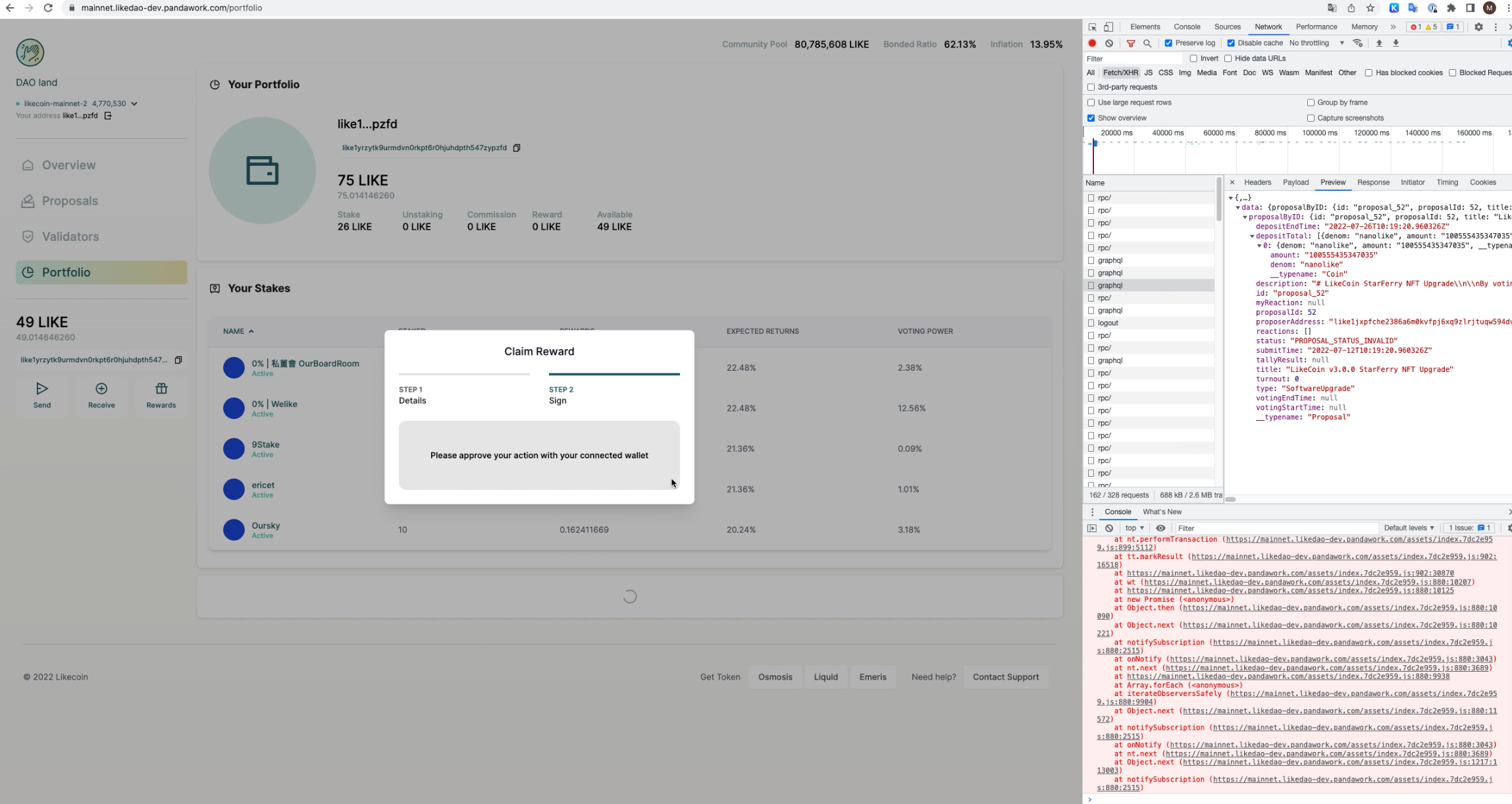Viewport: 1512px width, 804px height.
Task: Click the DAO land logo
Action: pos(30,53)
